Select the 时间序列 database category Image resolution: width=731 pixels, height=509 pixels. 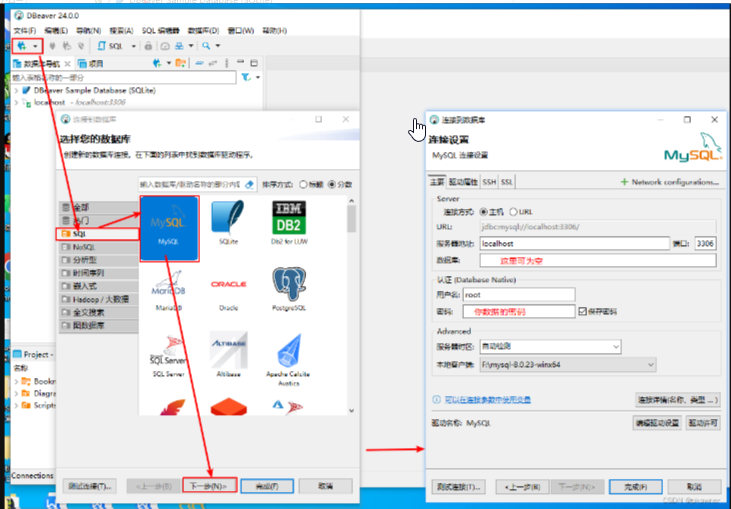click(99, 273)
